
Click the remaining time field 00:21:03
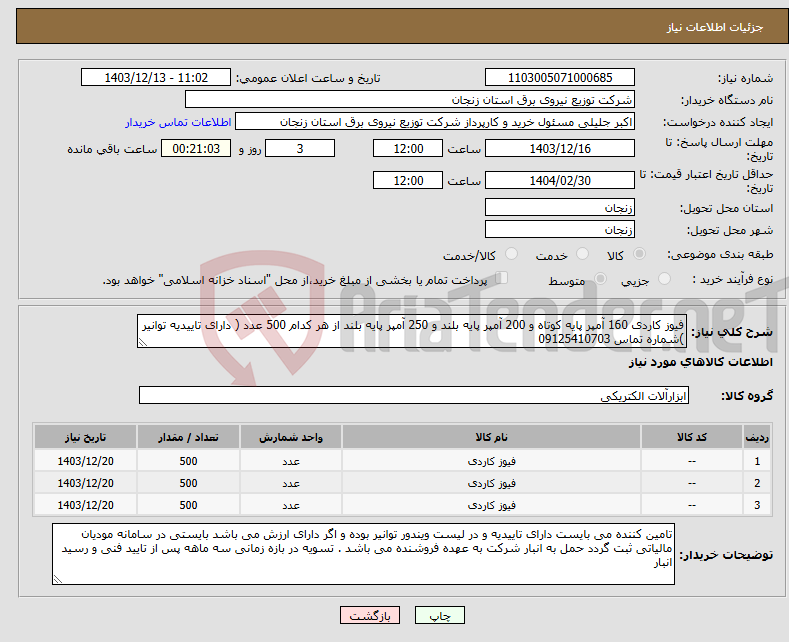point(196,148)
